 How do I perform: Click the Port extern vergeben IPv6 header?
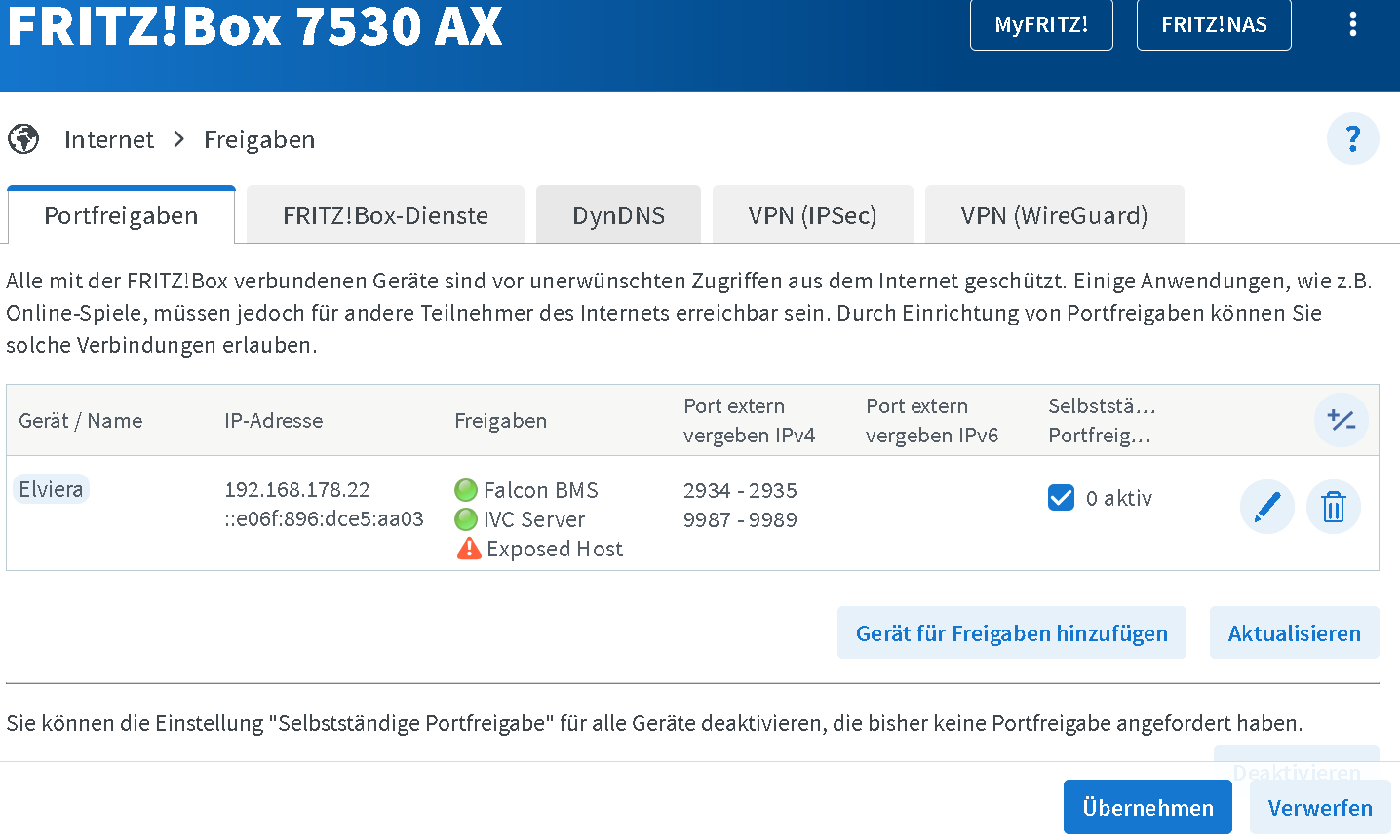coord(932,421)
